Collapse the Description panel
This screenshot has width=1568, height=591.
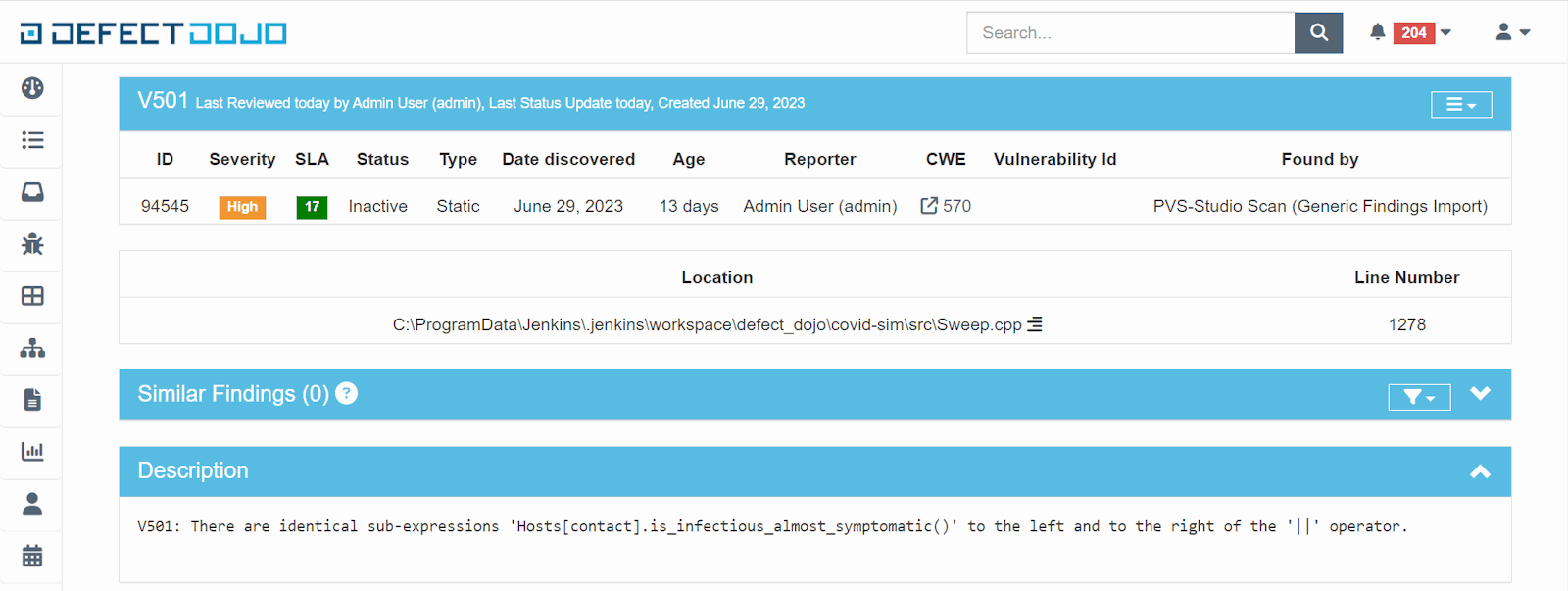click(1480, 471)
